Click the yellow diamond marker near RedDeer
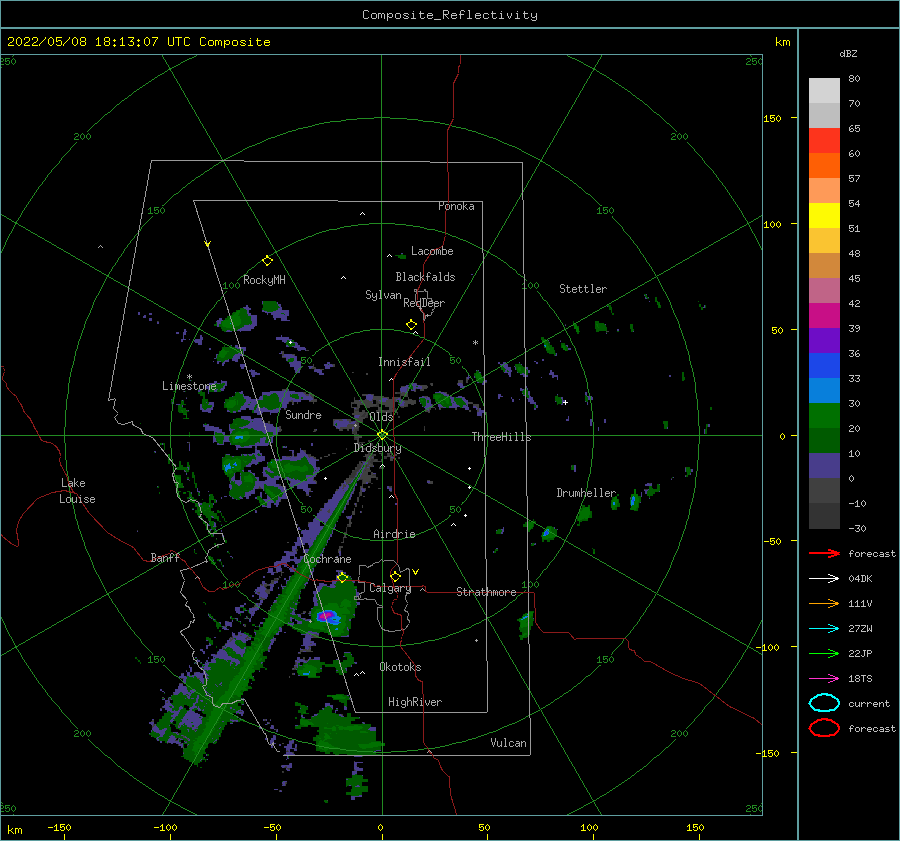The height and width of the screenshot is (841, 900). click(411, 325)
